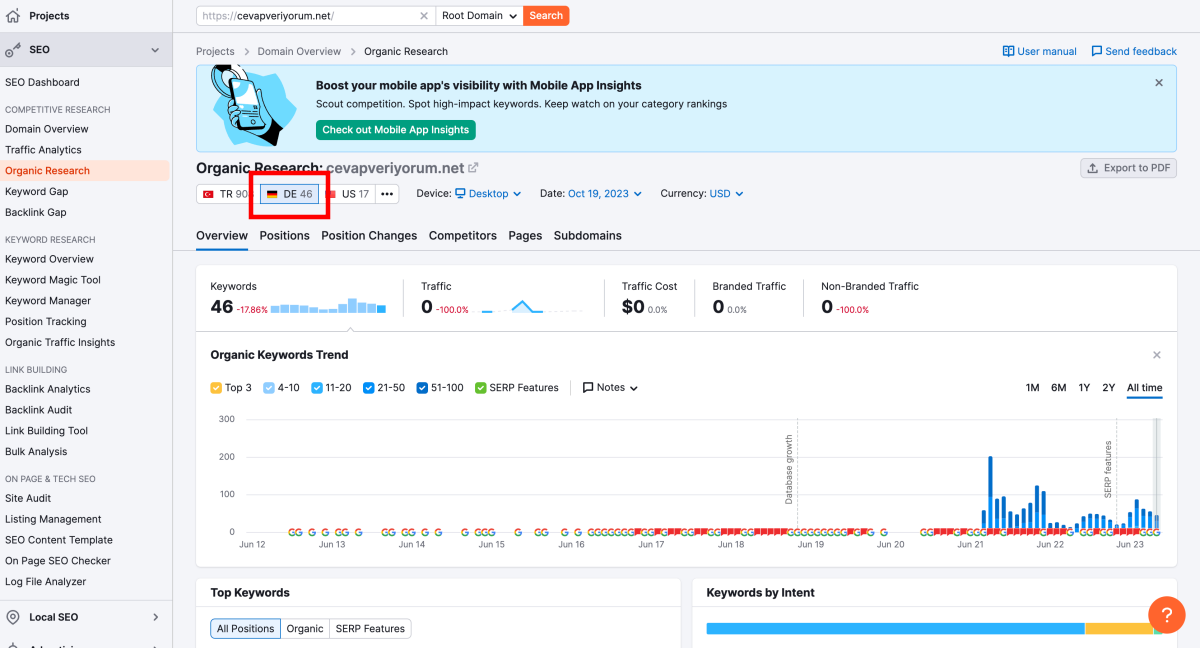Switch to the Competitors tab

pos(463,236)
